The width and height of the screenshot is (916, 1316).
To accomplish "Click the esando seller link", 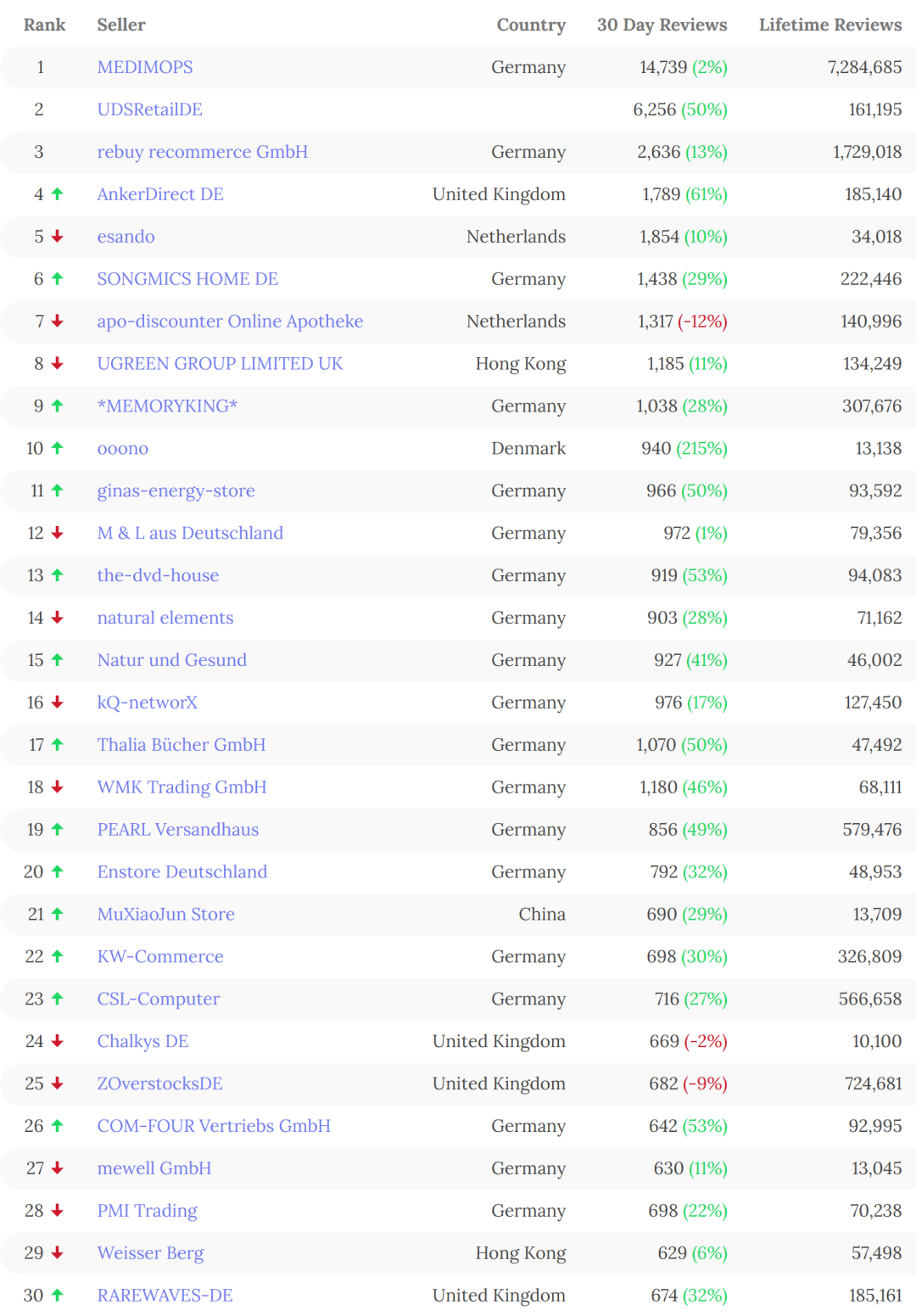I will pos(126,237).
